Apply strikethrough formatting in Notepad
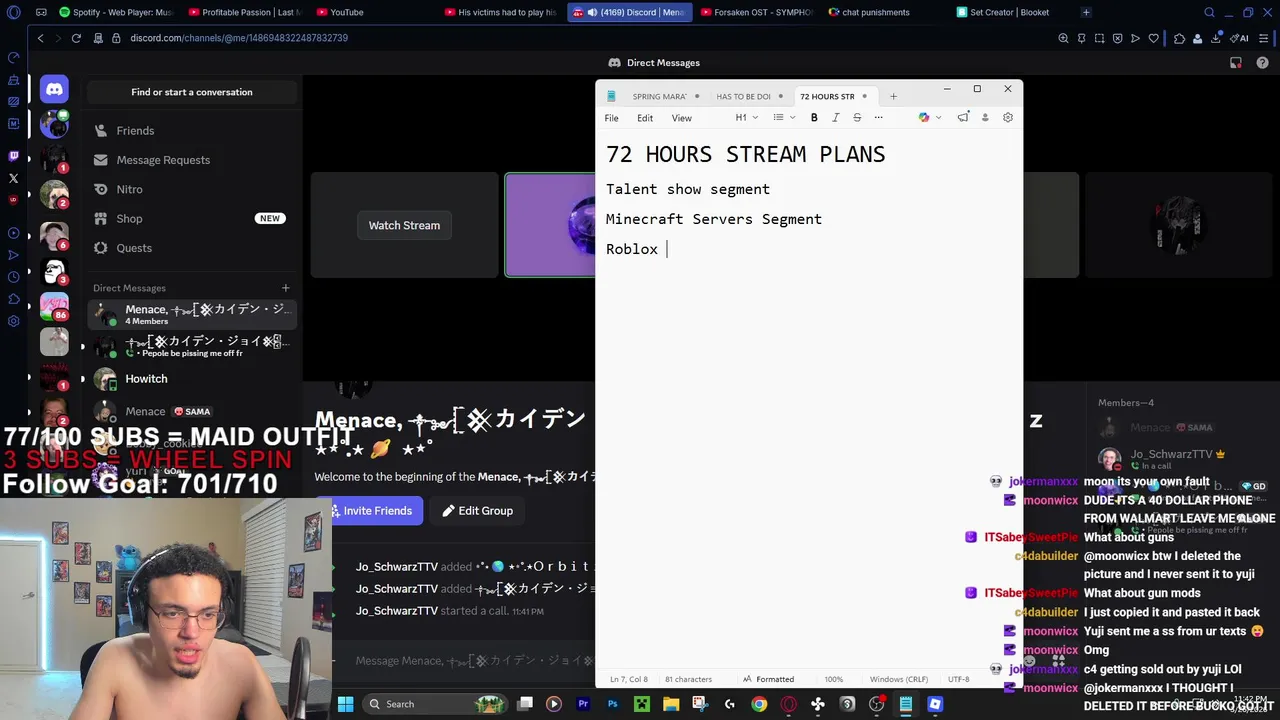The height and width of the screenshot is (720, 1280). click(857, 118)
